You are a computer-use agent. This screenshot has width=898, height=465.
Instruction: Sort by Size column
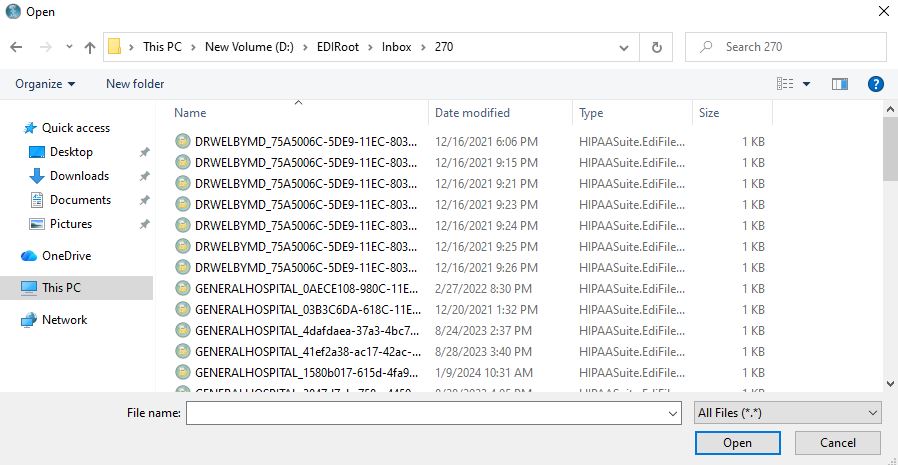(x=732, y=113)
